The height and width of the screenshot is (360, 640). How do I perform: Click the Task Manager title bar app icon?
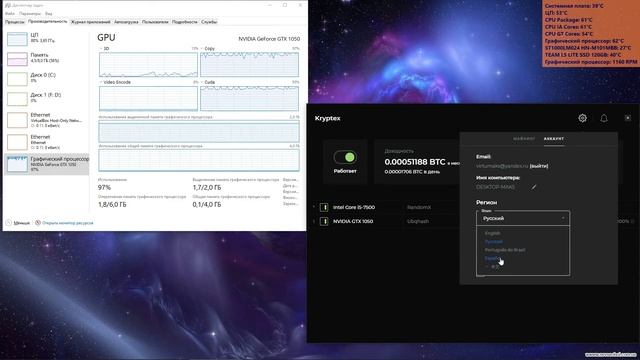(8, 5)
